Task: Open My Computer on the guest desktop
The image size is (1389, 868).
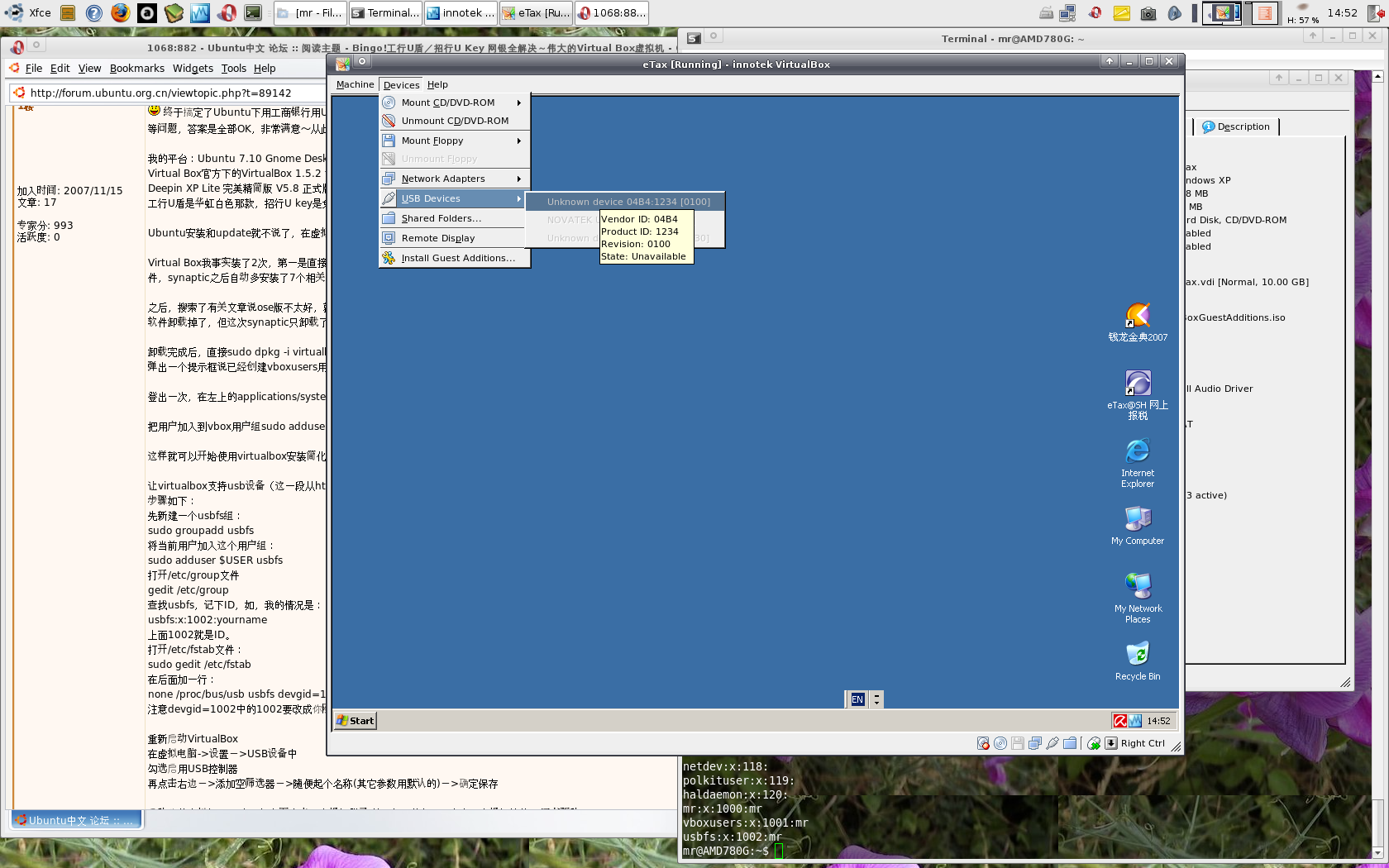Action: (x=1138, y=526)
